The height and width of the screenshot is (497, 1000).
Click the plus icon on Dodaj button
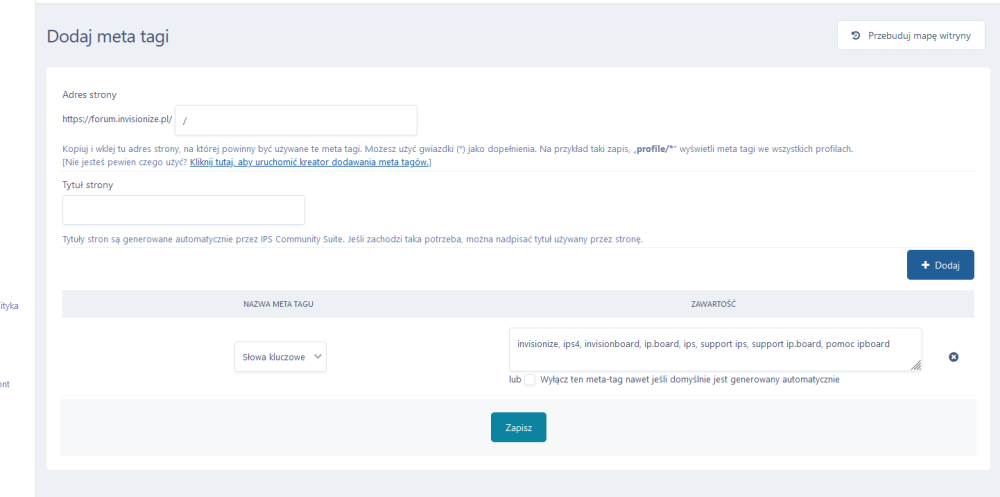[x=925, y=265]
